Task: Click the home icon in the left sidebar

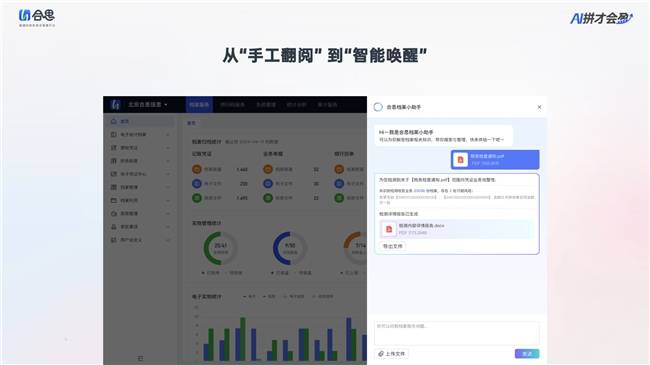Action: click(114, 122)
